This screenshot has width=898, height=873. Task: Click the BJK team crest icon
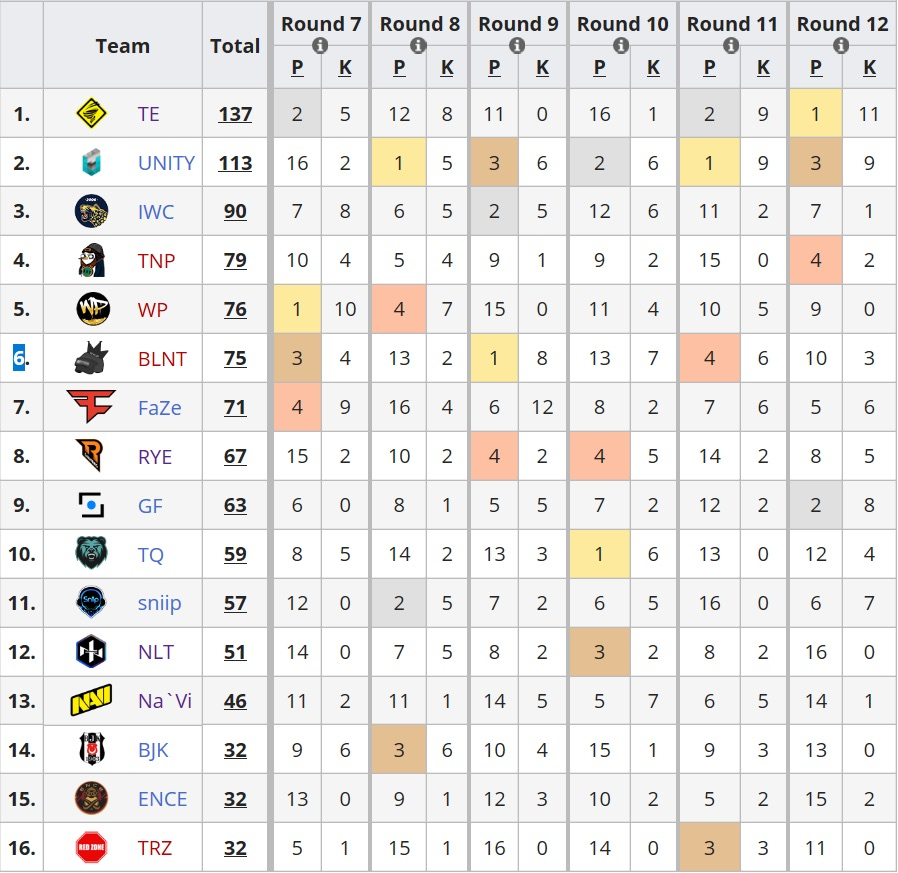[x=91, y=749]
